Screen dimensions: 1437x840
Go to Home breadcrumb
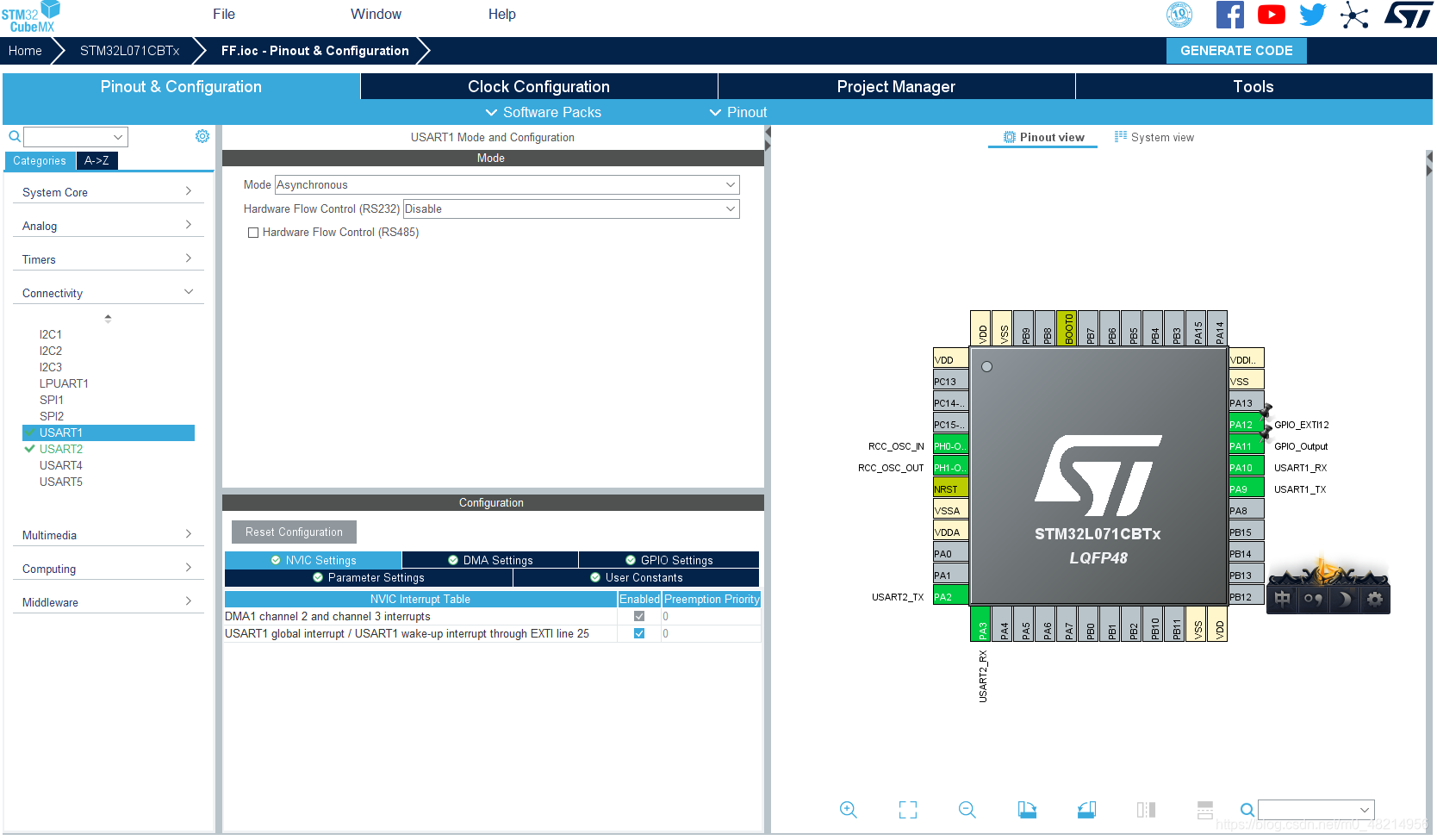[x=25, y=51]
